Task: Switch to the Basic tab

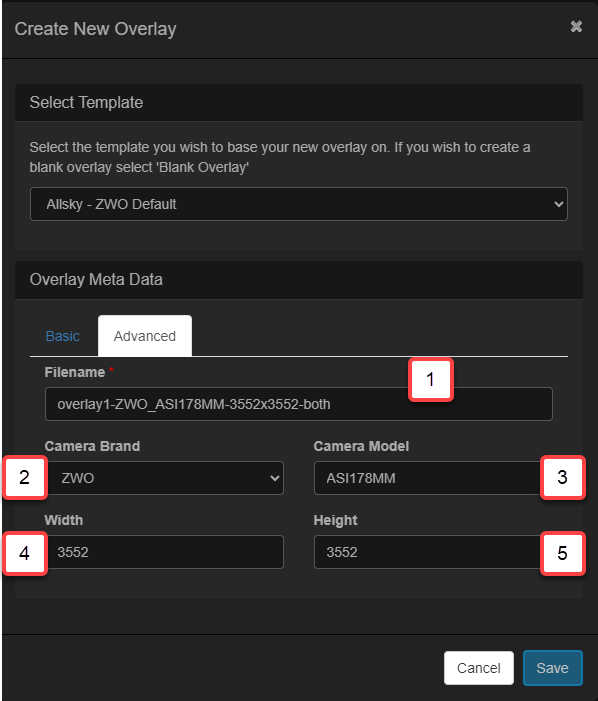Action: [x=63, y=336]
